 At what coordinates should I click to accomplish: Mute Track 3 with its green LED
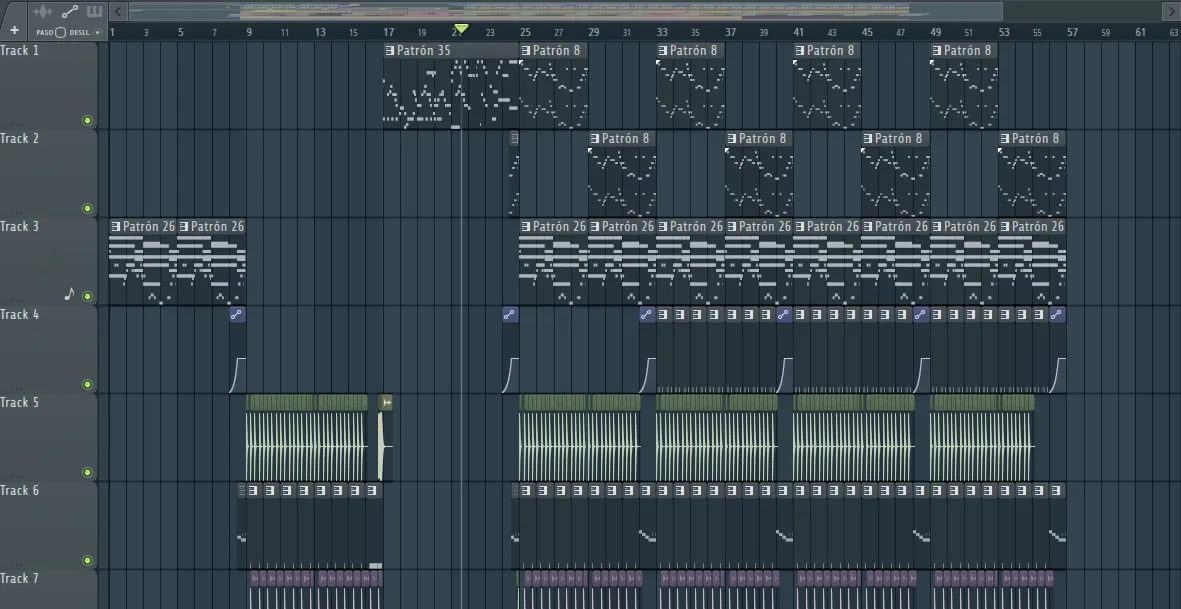pyautogui.click(x=87, y=297)
